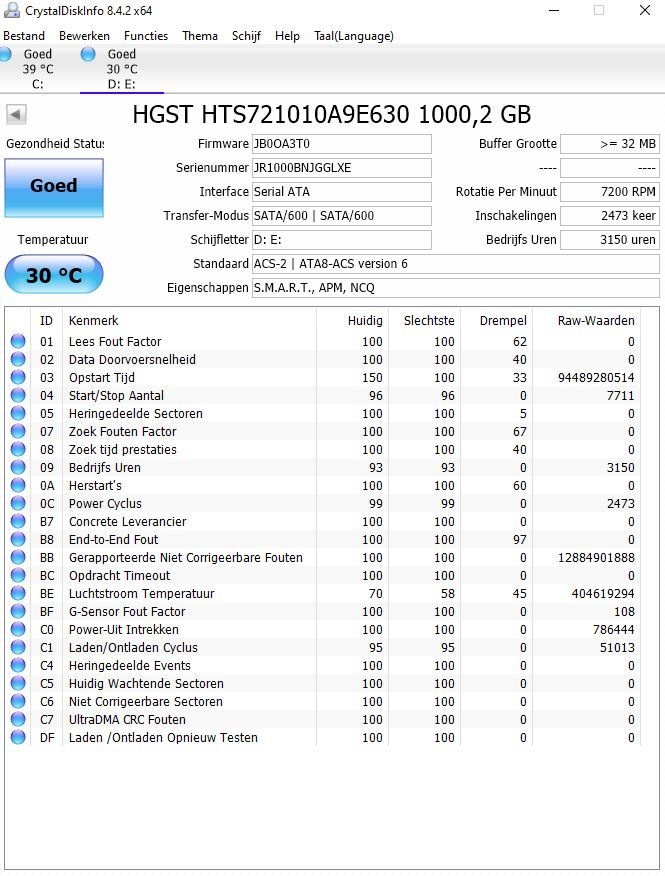665x876 pixels.
Task: Open the Bewerken menu
Action: [x=84, y=36]
